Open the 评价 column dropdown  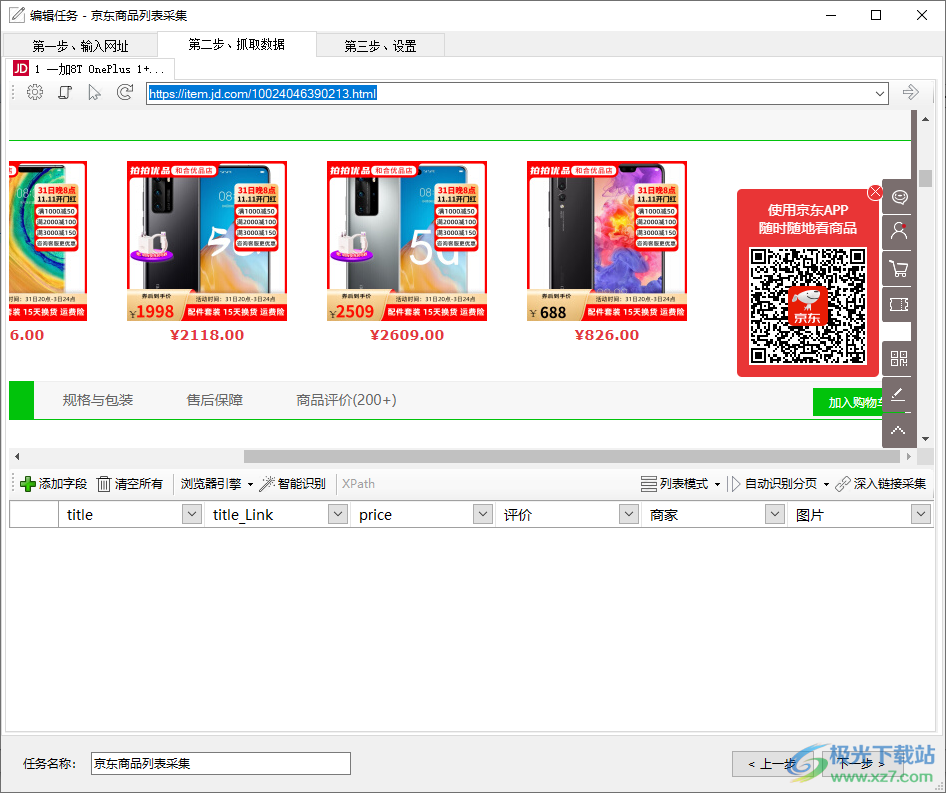(x=629, y=514)
